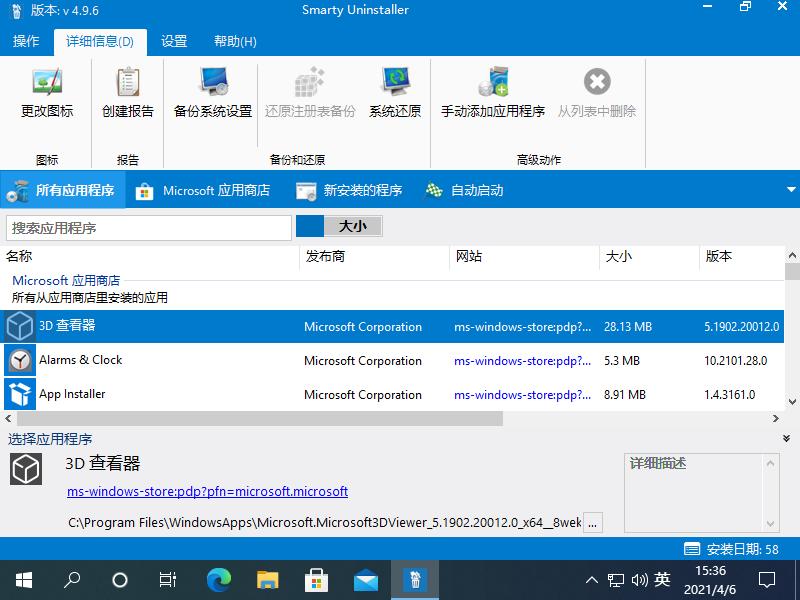800x600 pixels.
Task: Switch to the 操作 ribbon tab
Action: 26,41
